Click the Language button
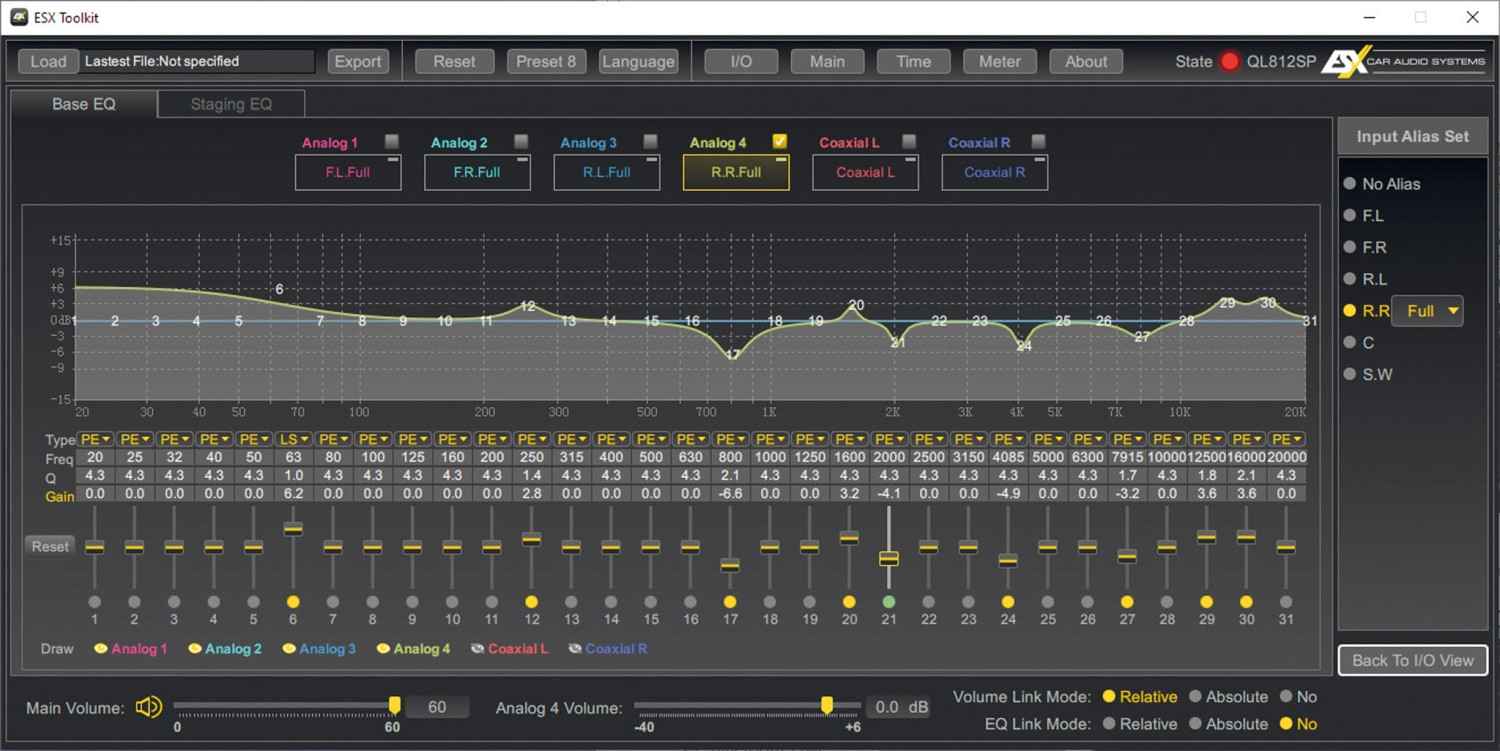 [x=638, y=61]
